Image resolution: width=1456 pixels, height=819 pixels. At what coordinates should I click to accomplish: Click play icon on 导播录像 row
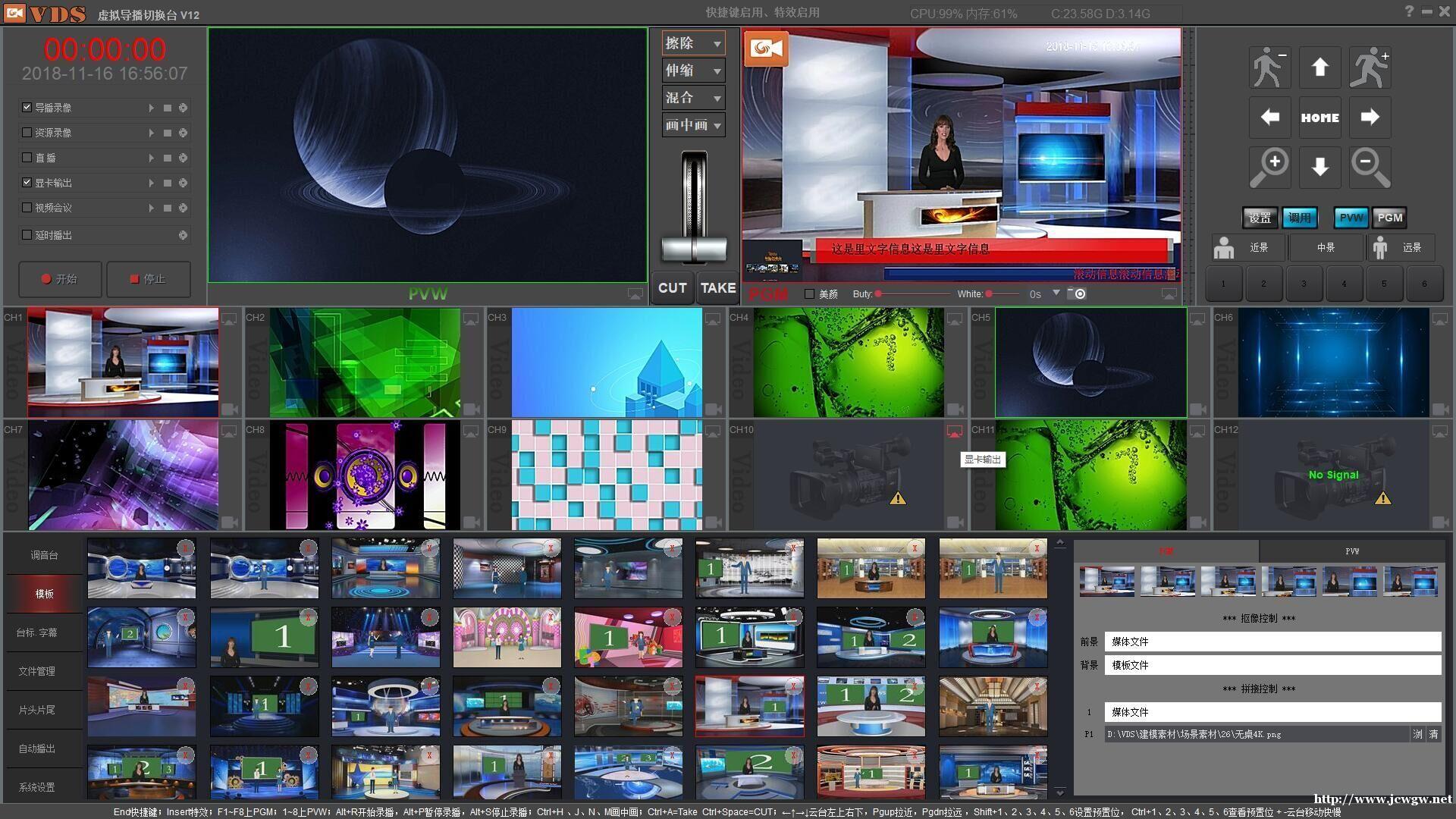pos(151,108)
